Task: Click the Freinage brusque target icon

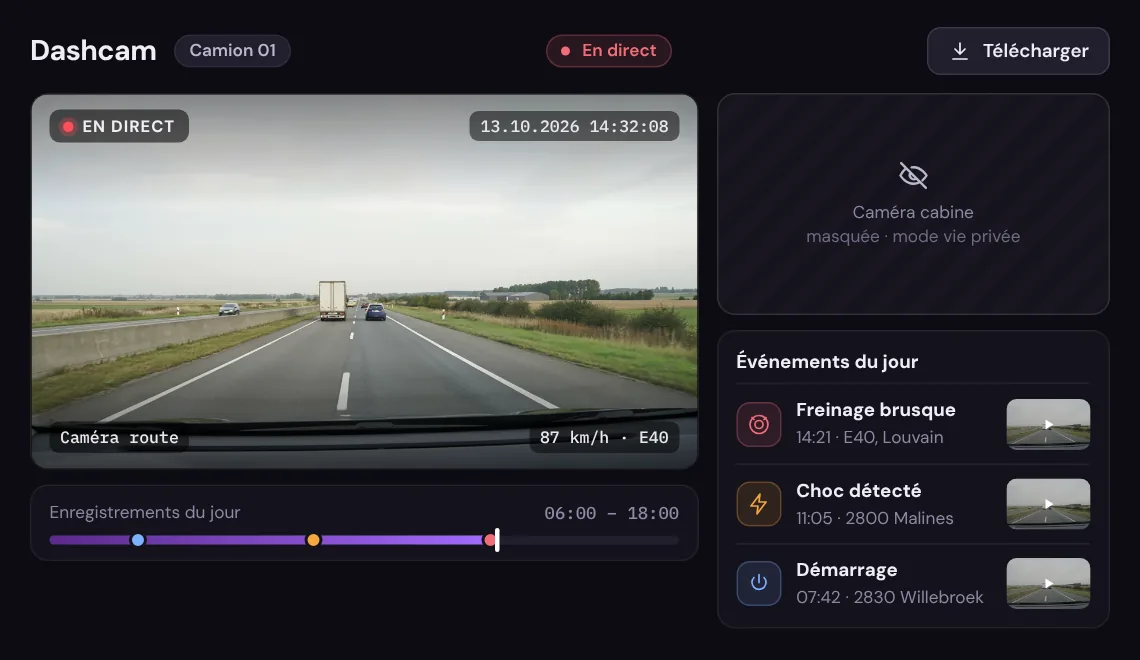Action: click(758, 424)
